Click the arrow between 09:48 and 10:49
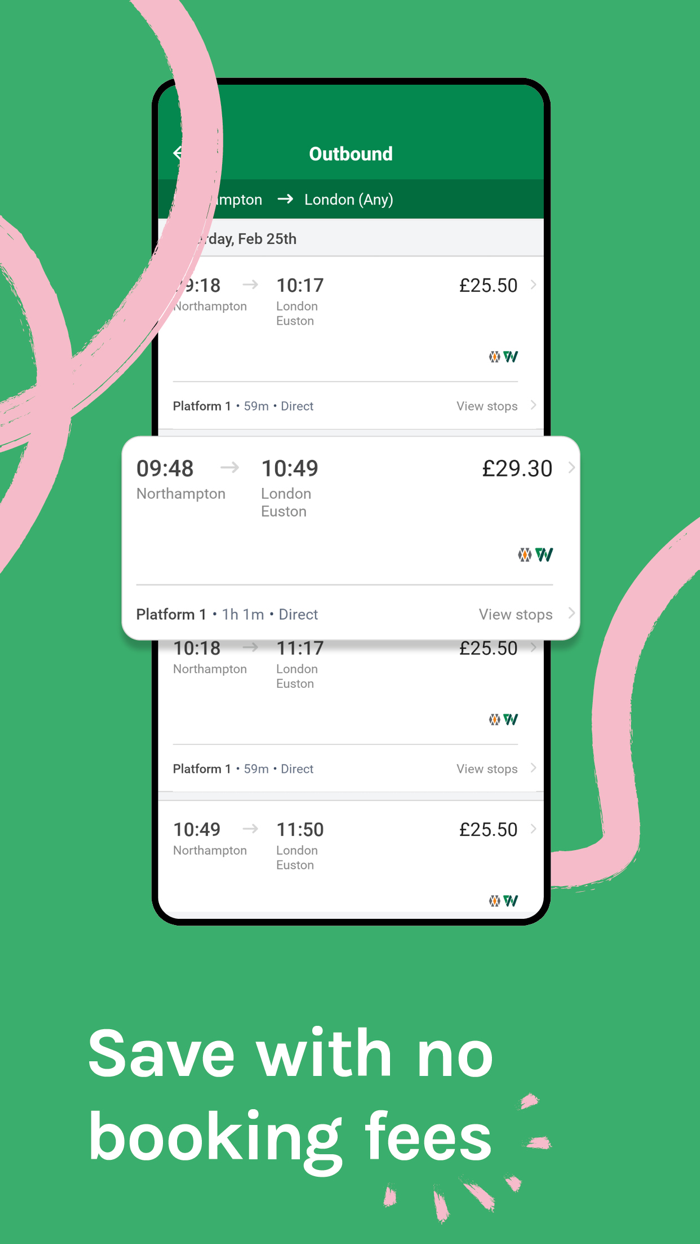This screenshot has width=700, height=1244. pos(230,467)
